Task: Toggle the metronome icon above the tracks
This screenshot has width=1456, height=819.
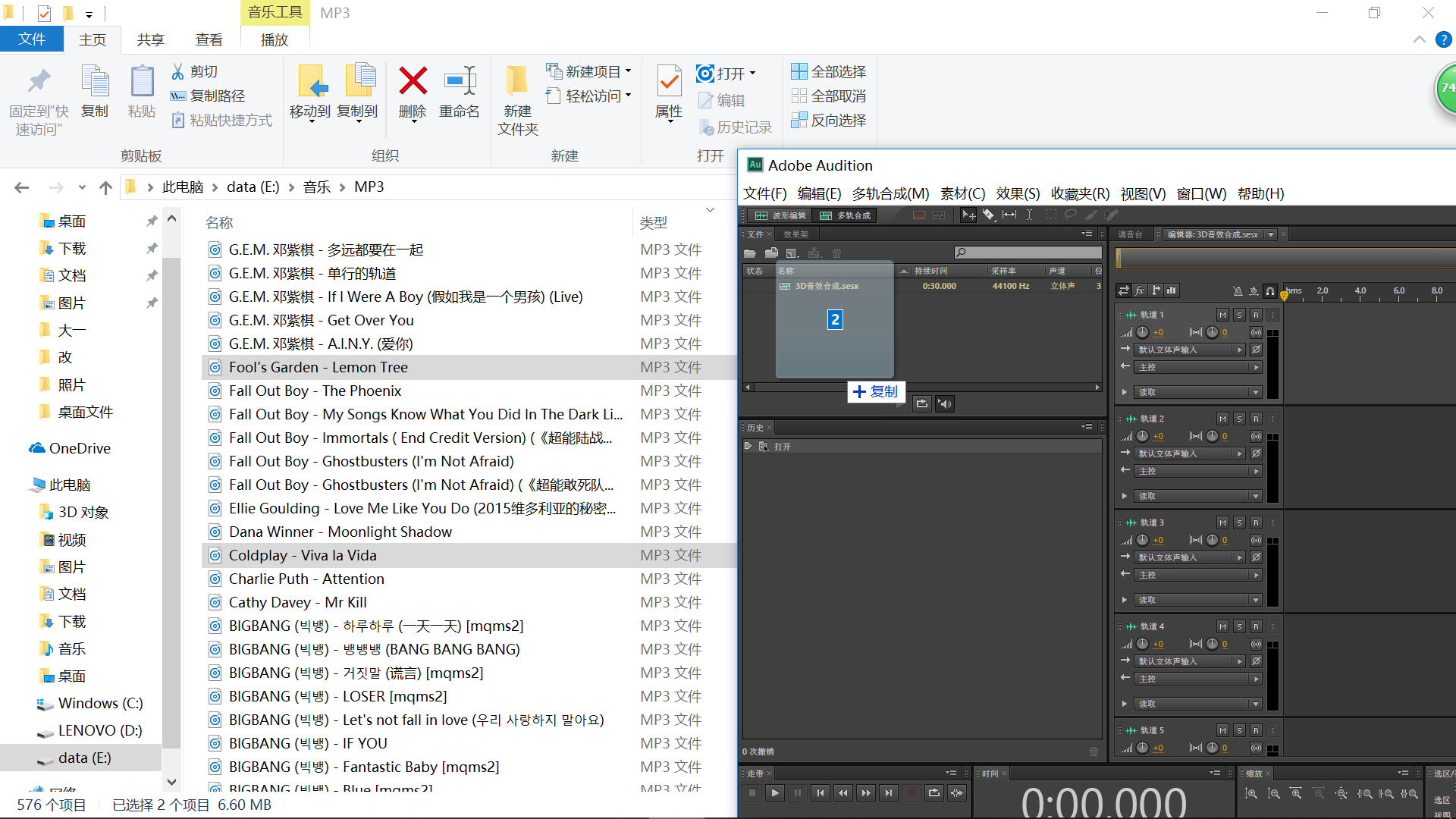Action: 1238,291
